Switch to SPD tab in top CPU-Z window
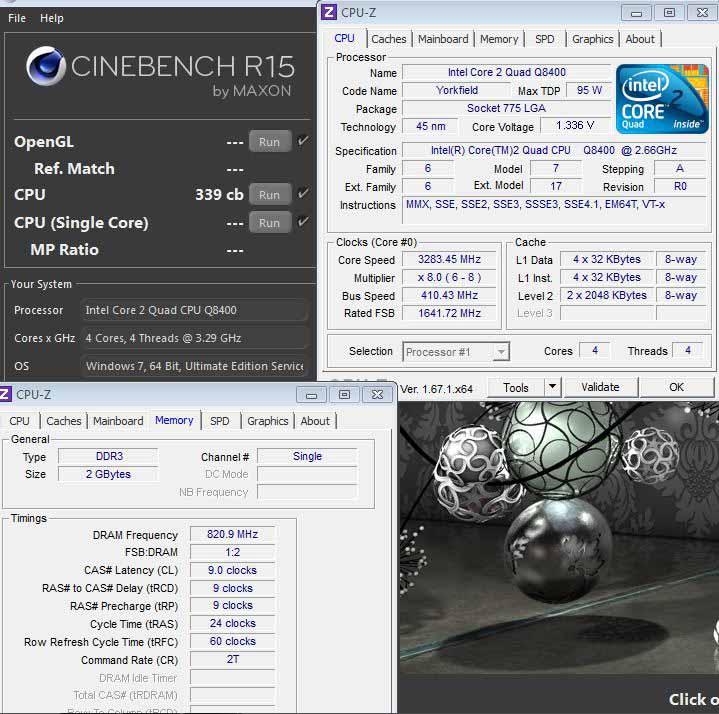This screenshot has height=714, width=719. pos(544,39)
